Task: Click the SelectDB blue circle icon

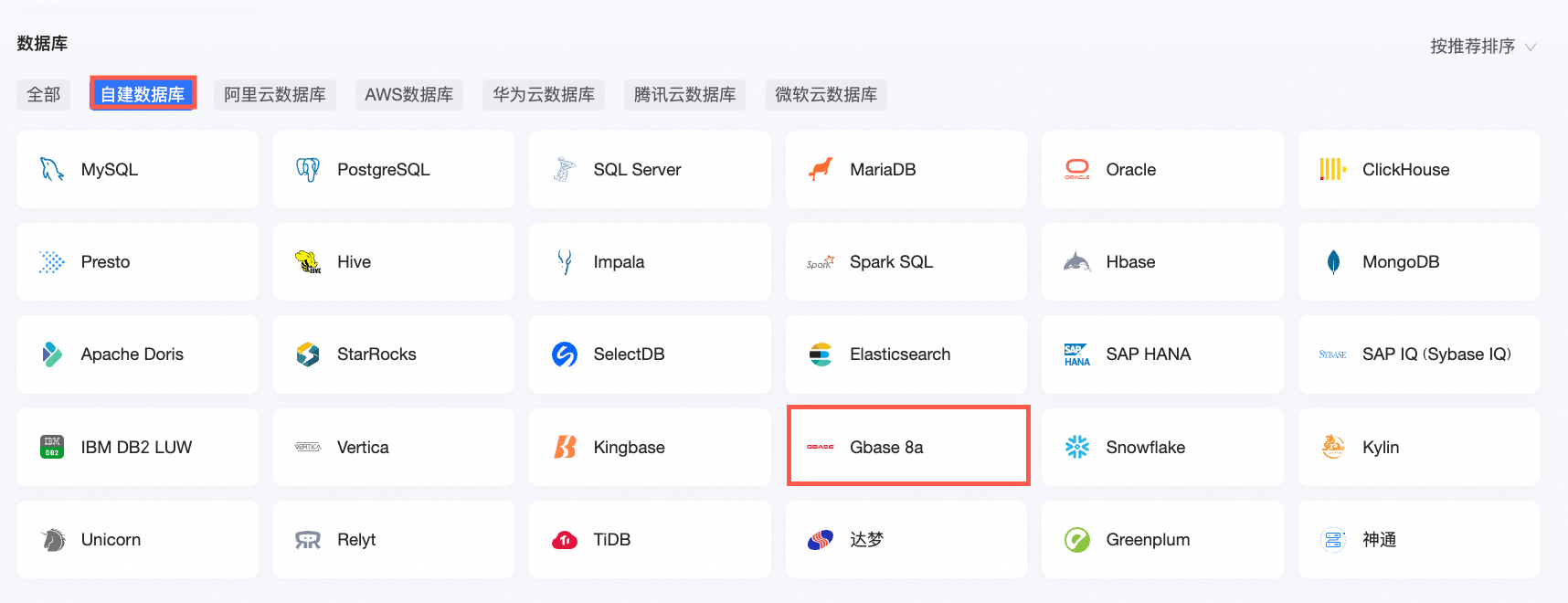Action: [x=565, y=354]
